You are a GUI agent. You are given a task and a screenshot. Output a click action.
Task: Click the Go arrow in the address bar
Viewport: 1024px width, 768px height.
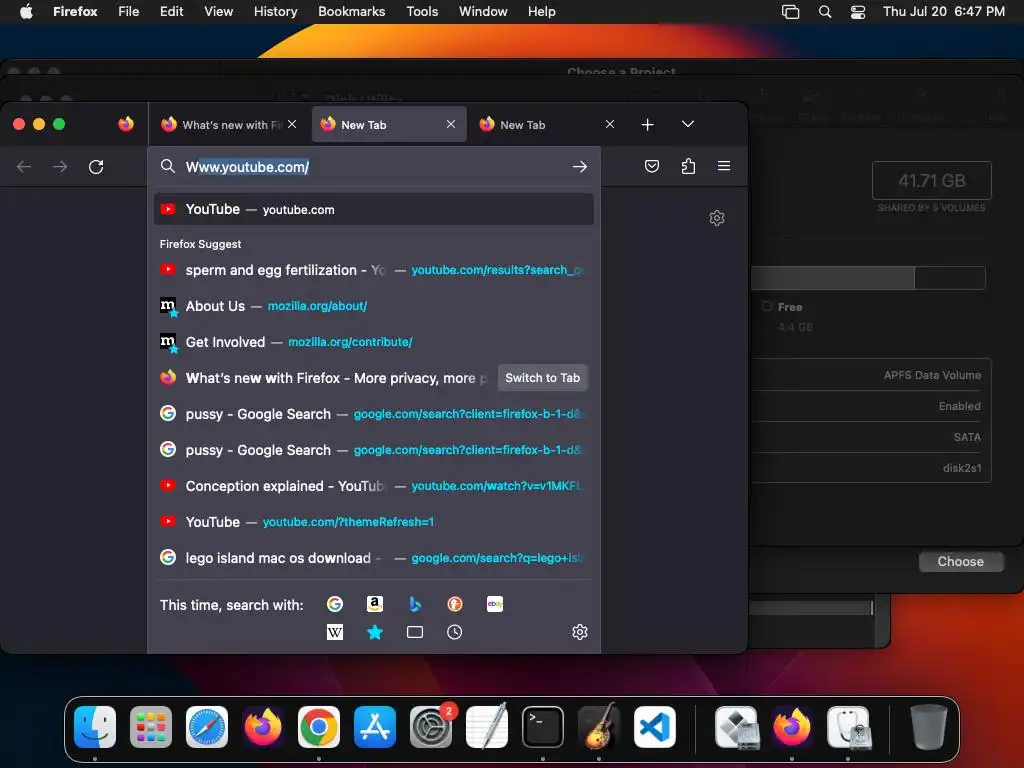579,167
